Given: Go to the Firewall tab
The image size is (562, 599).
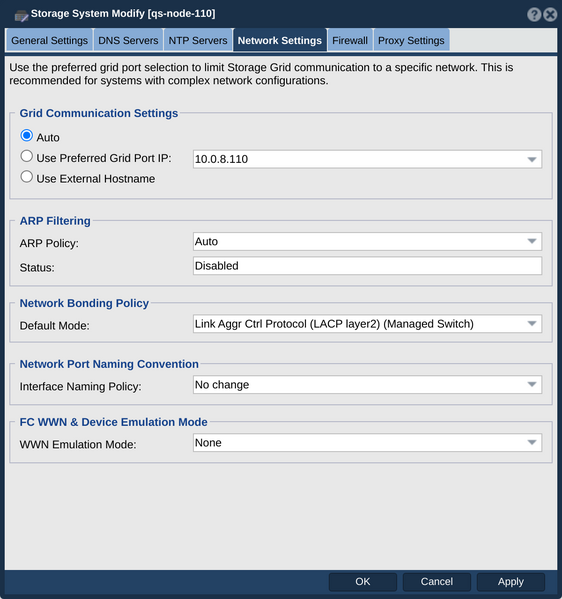Looking at the screenshot, I should 350,40.
